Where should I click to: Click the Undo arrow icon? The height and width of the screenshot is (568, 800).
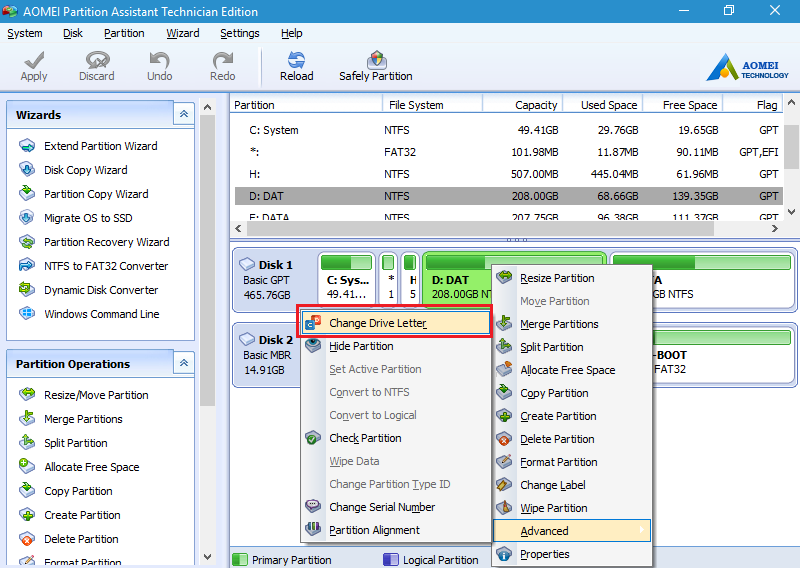tap(159, 60)
